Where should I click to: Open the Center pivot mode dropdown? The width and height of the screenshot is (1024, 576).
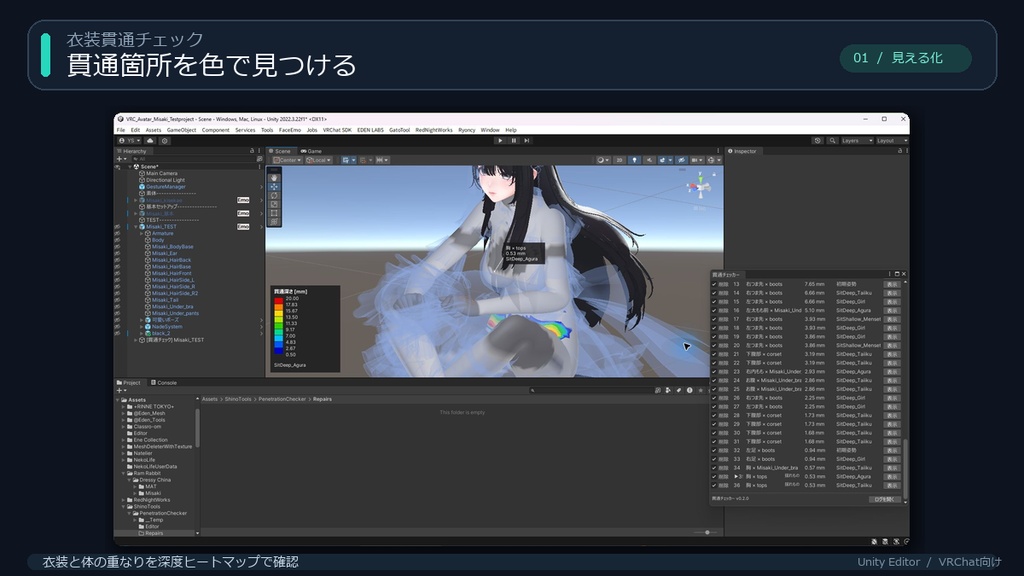pos(287,160)
